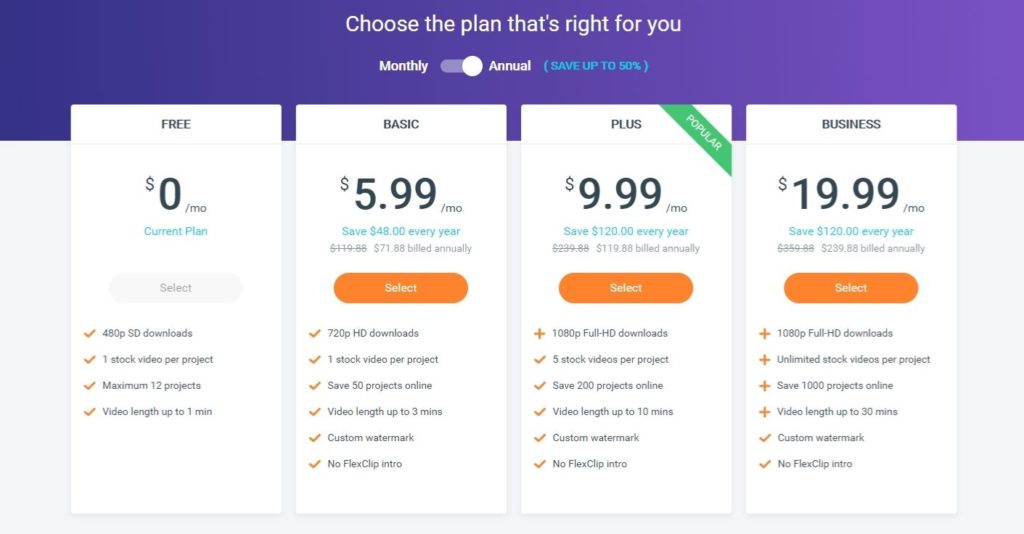Image resolution: width=1024 pixels, height=534 pixels.
Task: Select the Annual billing option label
Action: coord(509,66)
